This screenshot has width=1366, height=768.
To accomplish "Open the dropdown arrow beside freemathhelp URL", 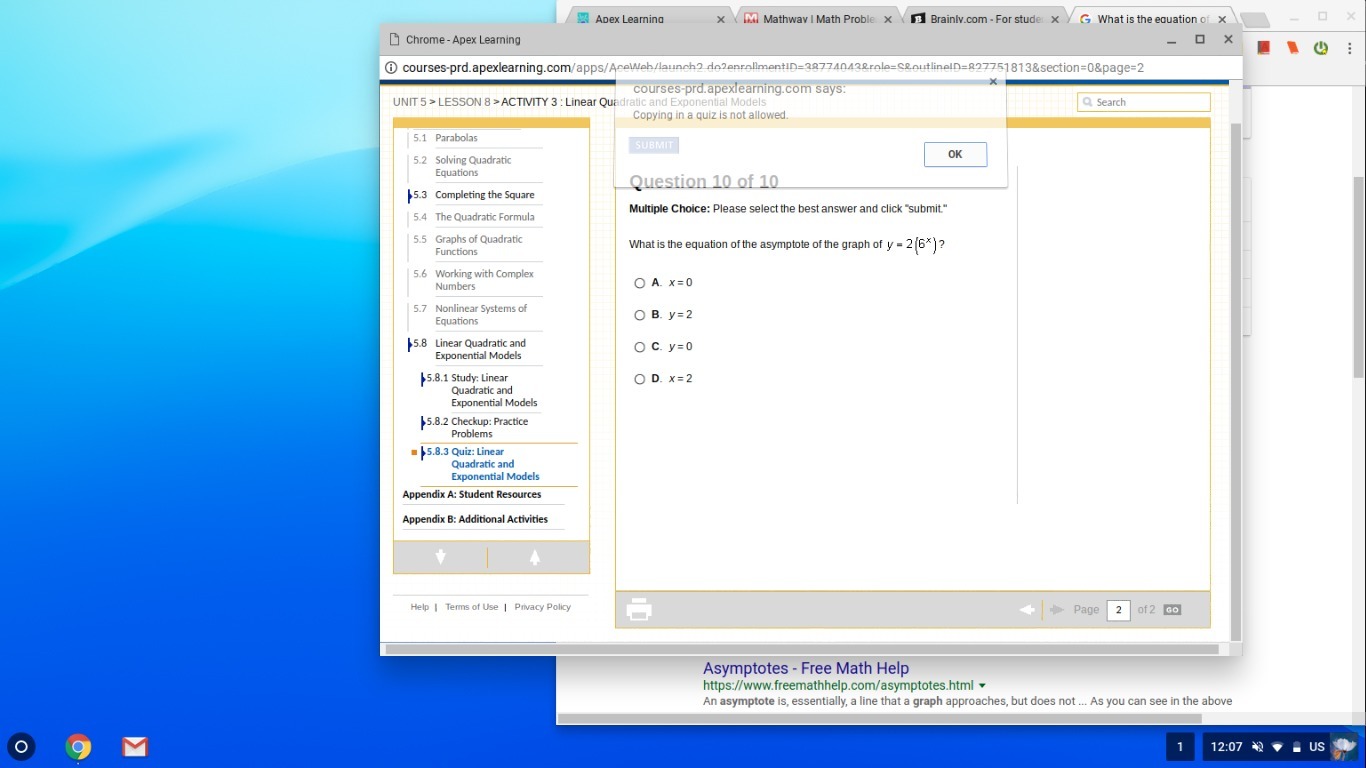I will tap(982, 686).
